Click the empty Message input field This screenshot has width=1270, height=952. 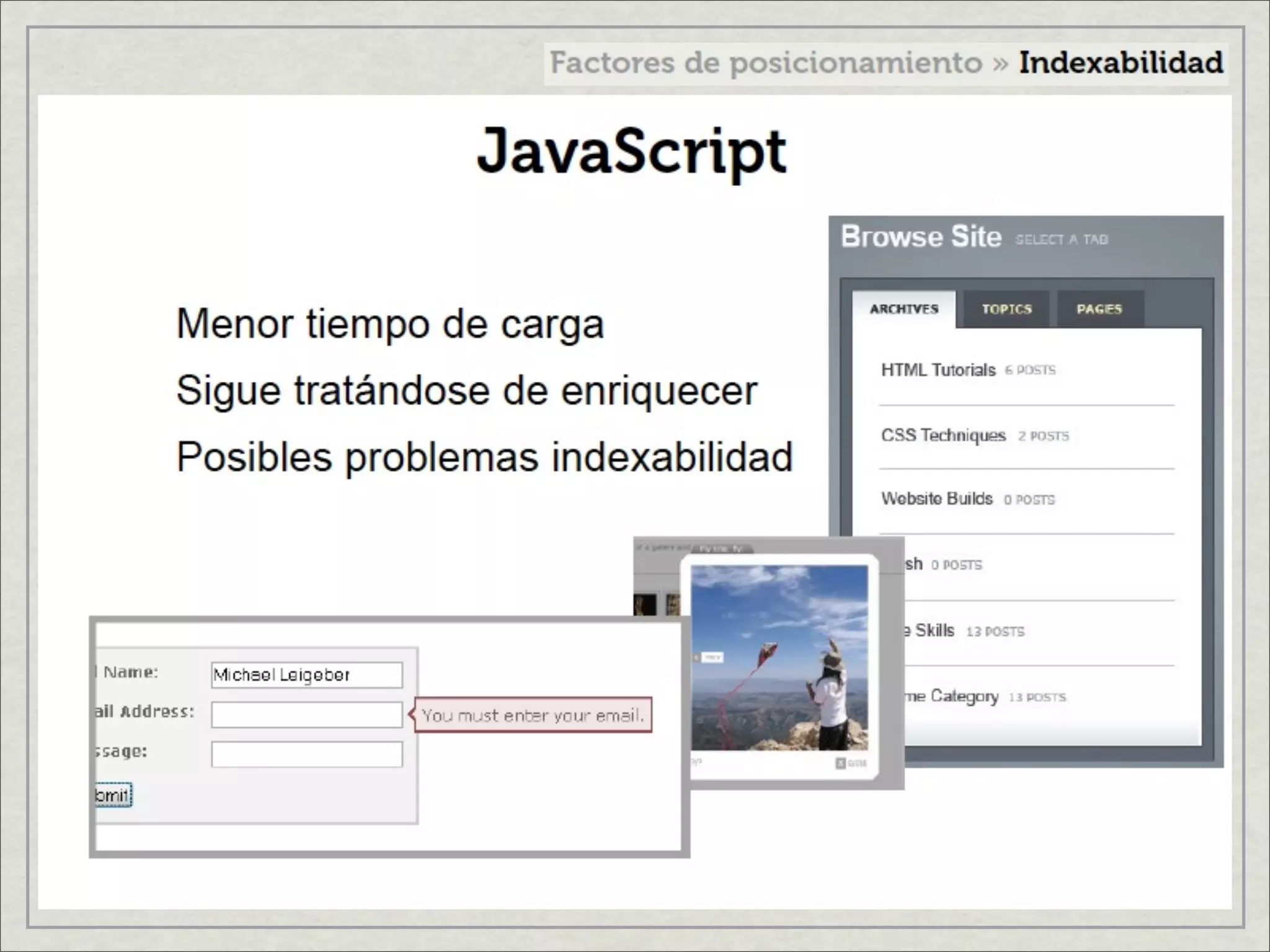pos(306,754)
